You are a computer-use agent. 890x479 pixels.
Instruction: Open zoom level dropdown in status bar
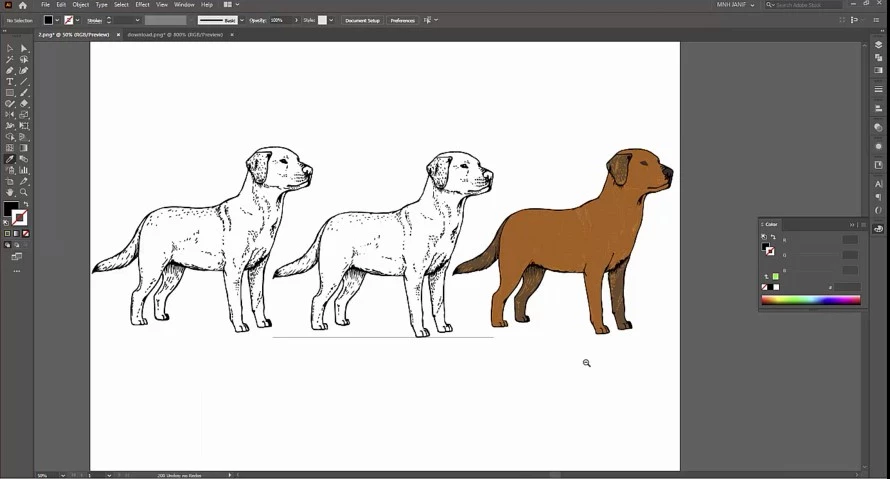coord(62,475)
